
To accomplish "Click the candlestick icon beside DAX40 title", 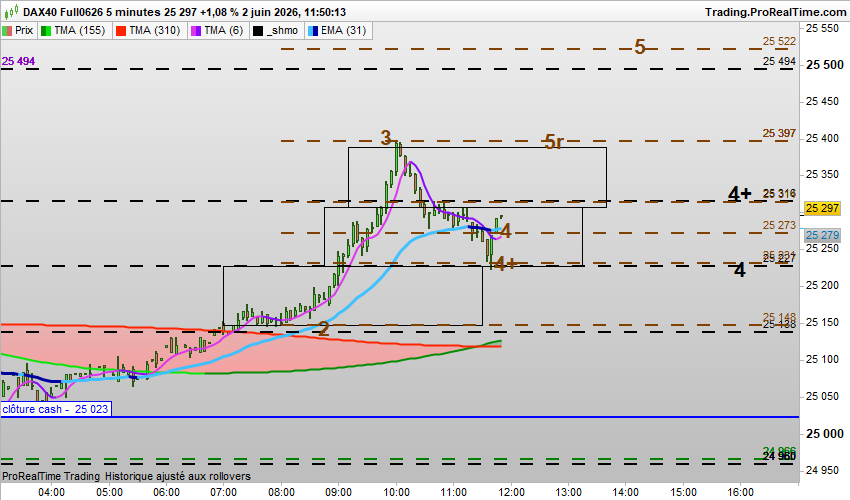I will [11, 11].
